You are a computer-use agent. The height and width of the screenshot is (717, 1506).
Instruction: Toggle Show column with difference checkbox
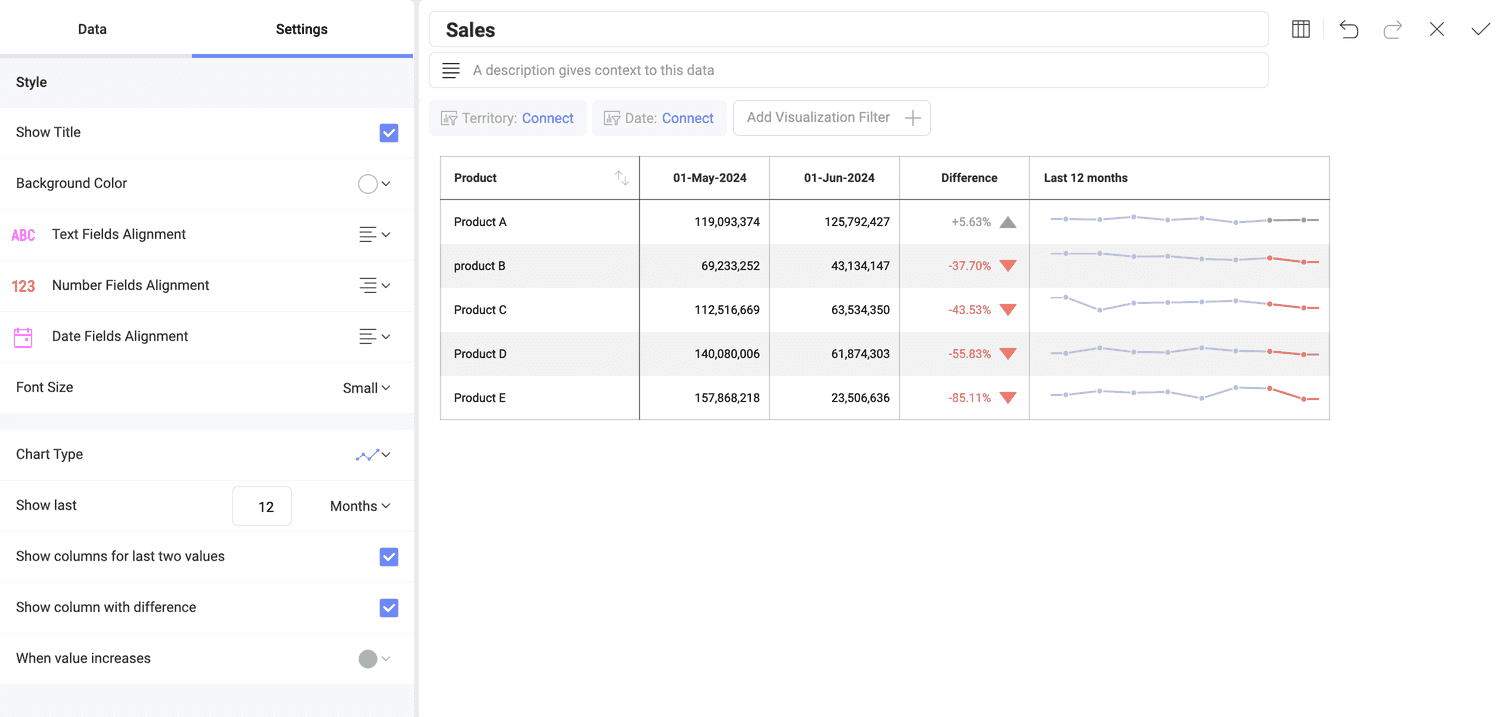(x=389, y=608)
